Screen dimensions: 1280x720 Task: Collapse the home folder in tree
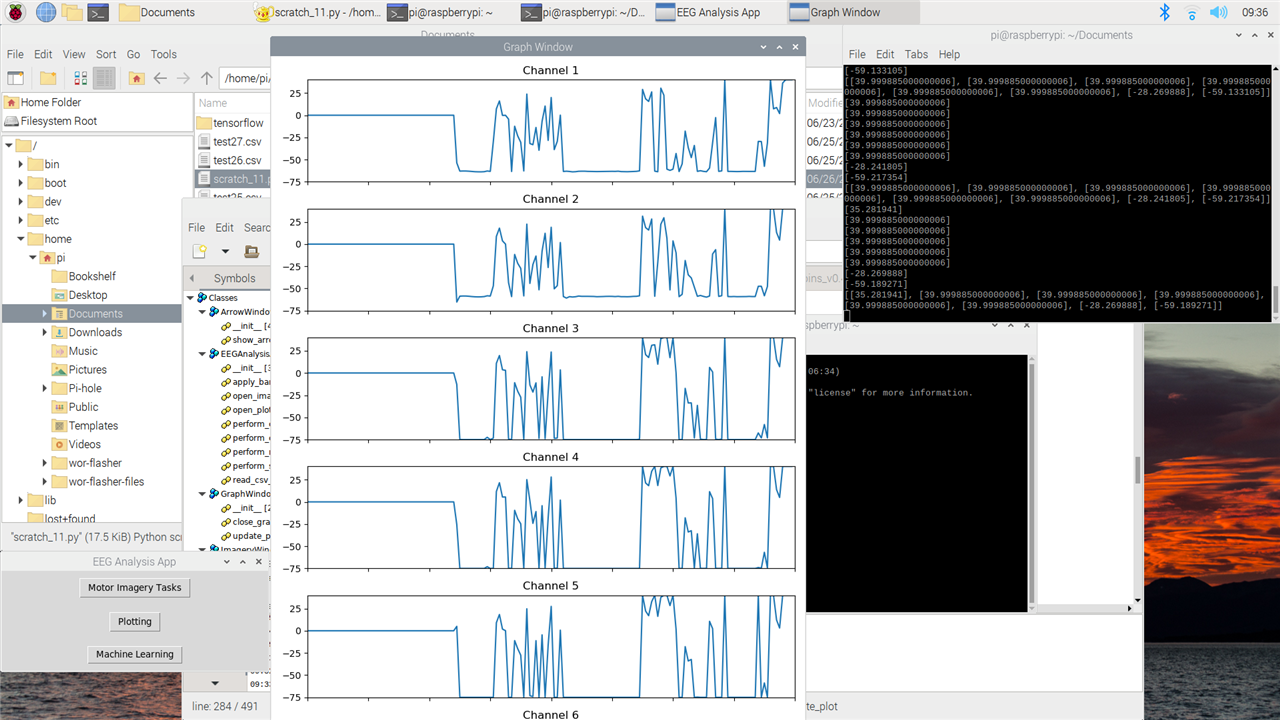point(21,239)
